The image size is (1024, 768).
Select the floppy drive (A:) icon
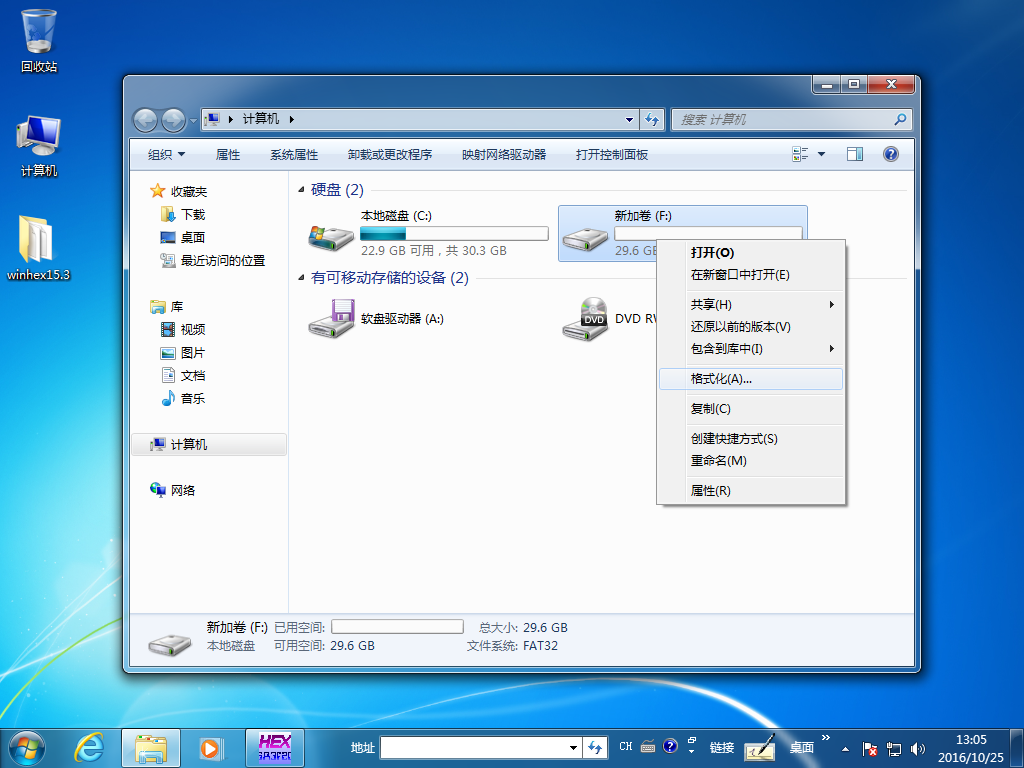tap(332, 319)
